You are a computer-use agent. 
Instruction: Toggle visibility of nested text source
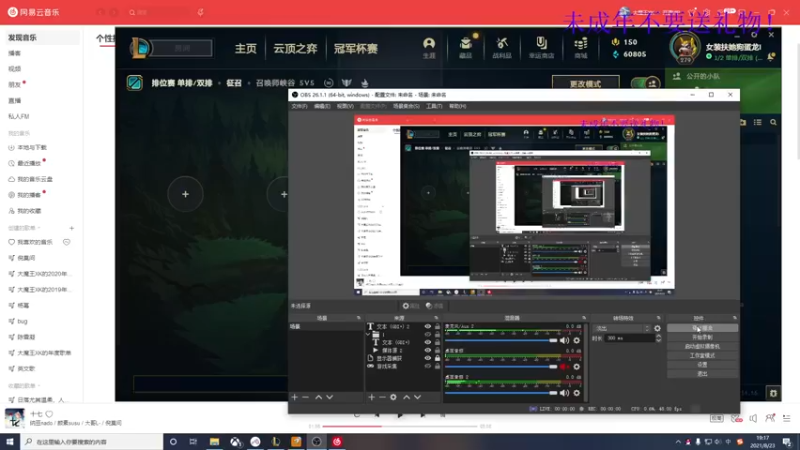[428, 342]
